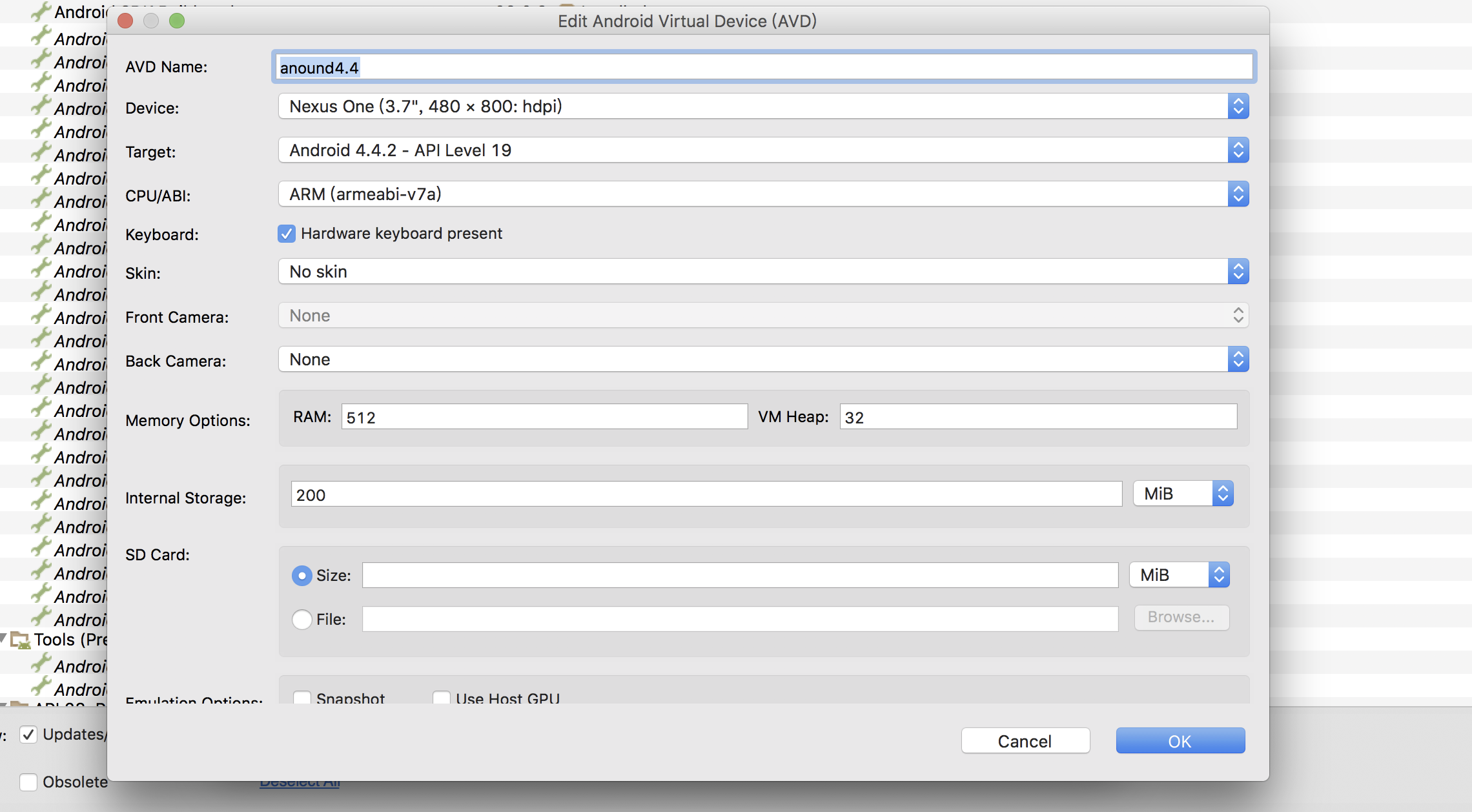Screen dimensions: 1472x812
Task: Open the Device dropdown showing Nexus One
Action: [x=764, y=107]
